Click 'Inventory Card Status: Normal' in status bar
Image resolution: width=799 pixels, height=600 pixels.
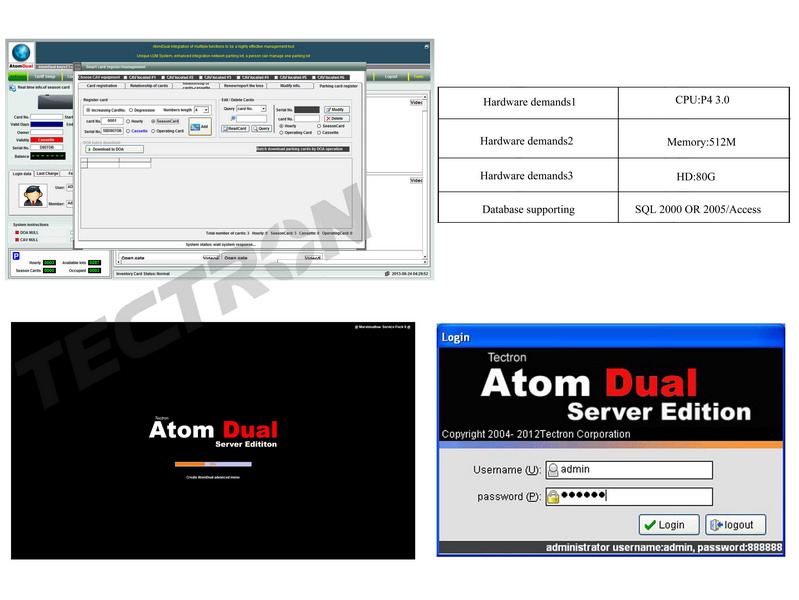143,274
